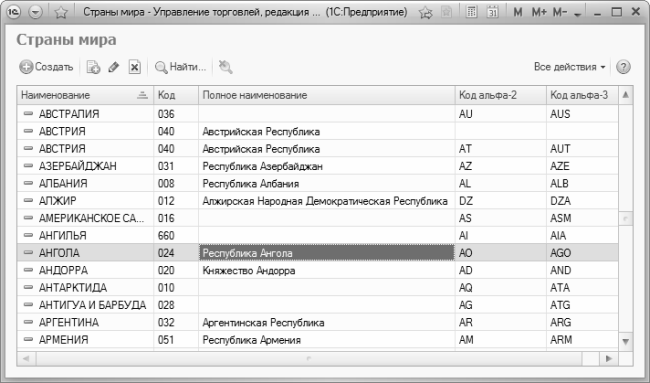Select АМЕРИКАНСКОЕ СА... row
The height and width of the screenshot is (383, 650).
pyautogui.click(x=318, y=218)
